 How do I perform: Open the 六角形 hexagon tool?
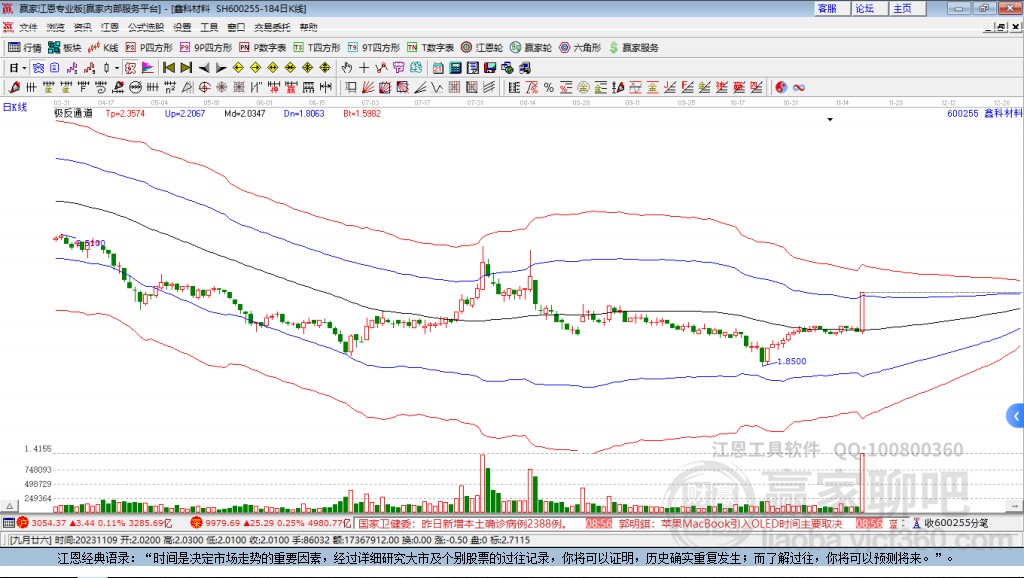(580, 48)
